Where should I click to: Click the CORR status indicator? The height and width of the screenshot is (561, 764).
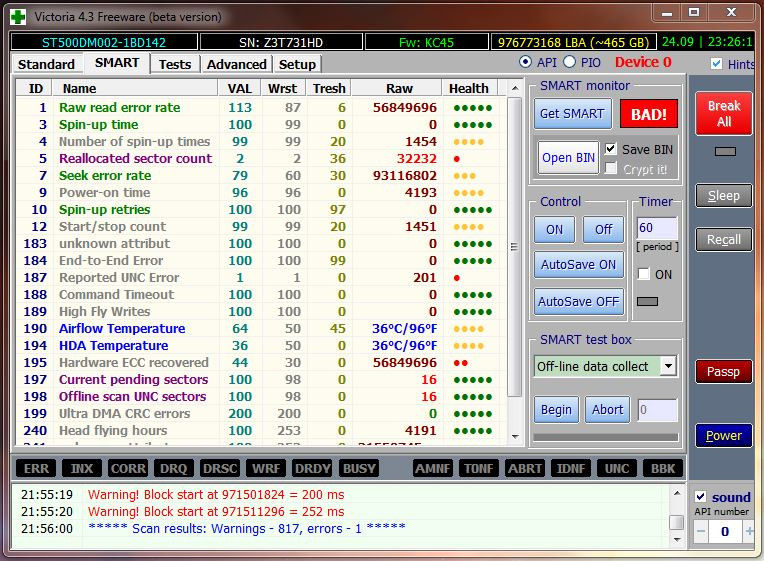pos(128,468)
